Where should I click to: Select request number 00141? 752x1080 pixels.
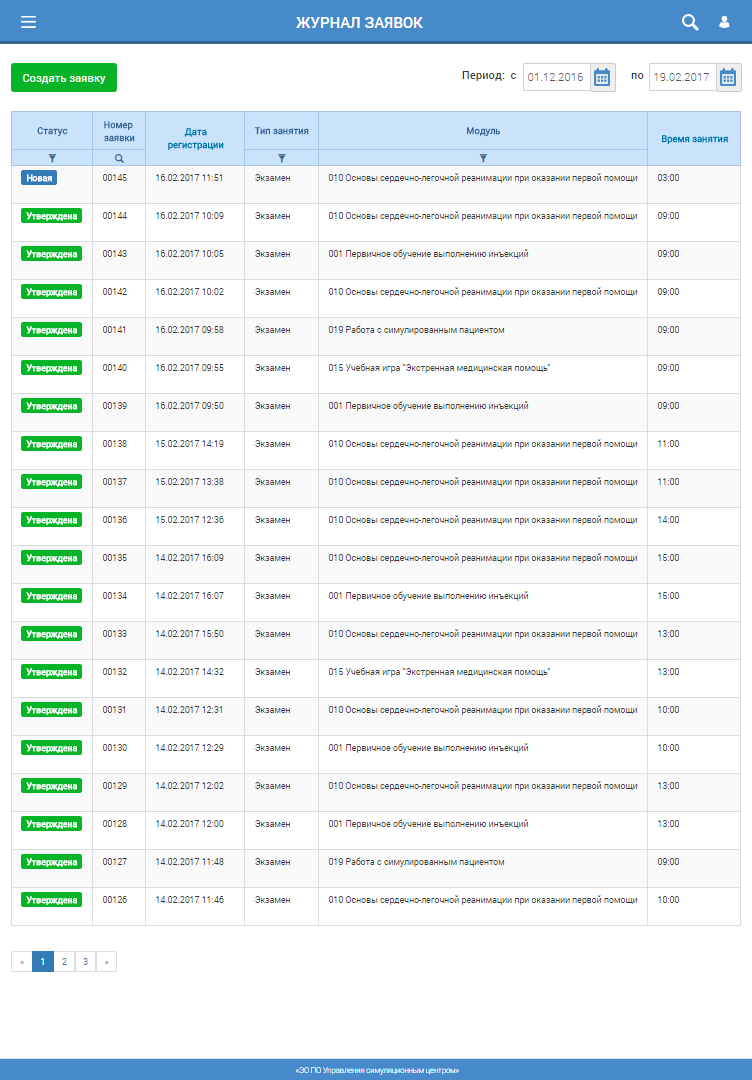(x=114, y=330)
